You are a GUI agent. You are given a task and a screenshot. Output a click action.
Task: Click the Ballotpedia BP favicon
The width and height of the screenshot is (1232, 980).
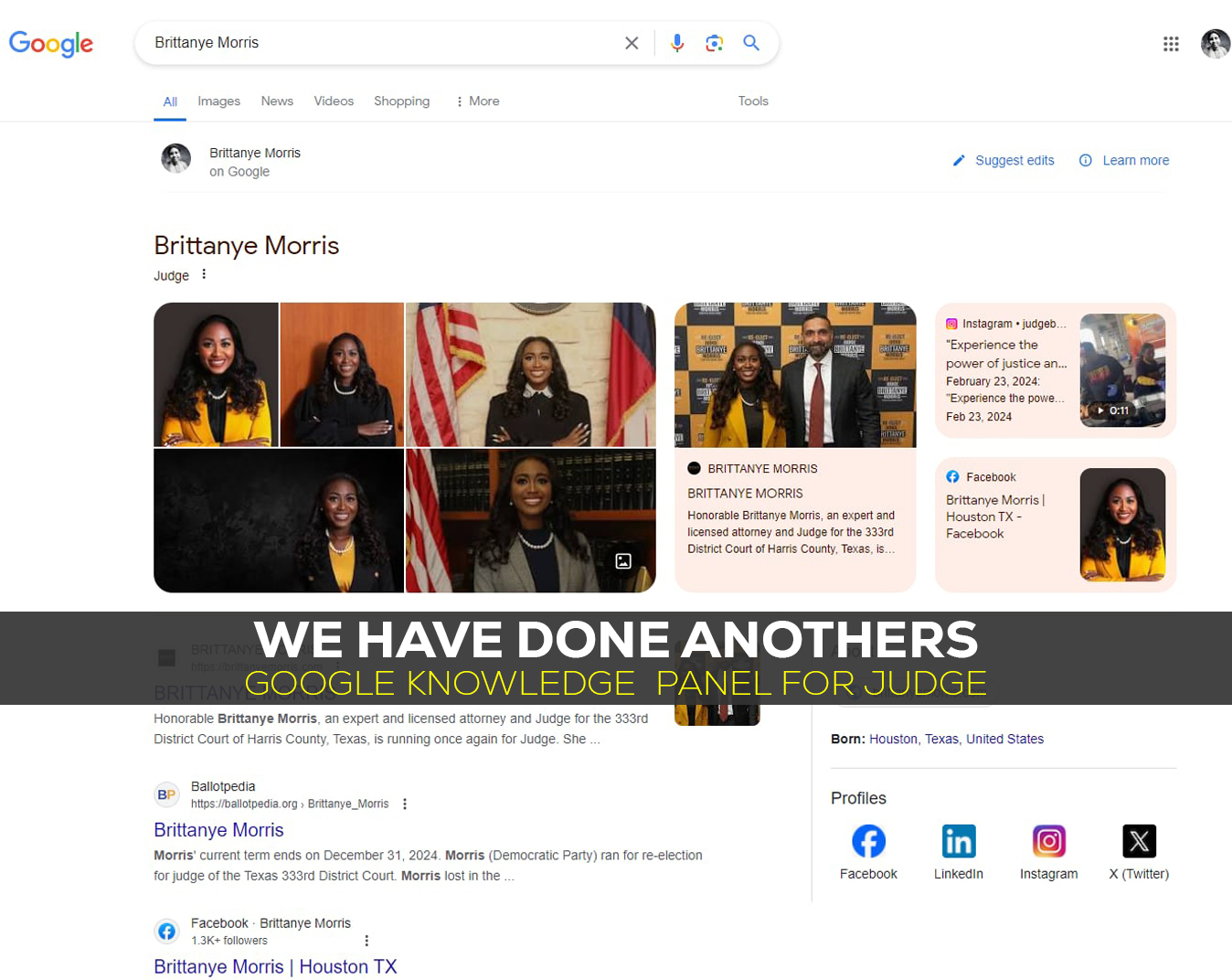pyautogui.click(x=166, y=795)
